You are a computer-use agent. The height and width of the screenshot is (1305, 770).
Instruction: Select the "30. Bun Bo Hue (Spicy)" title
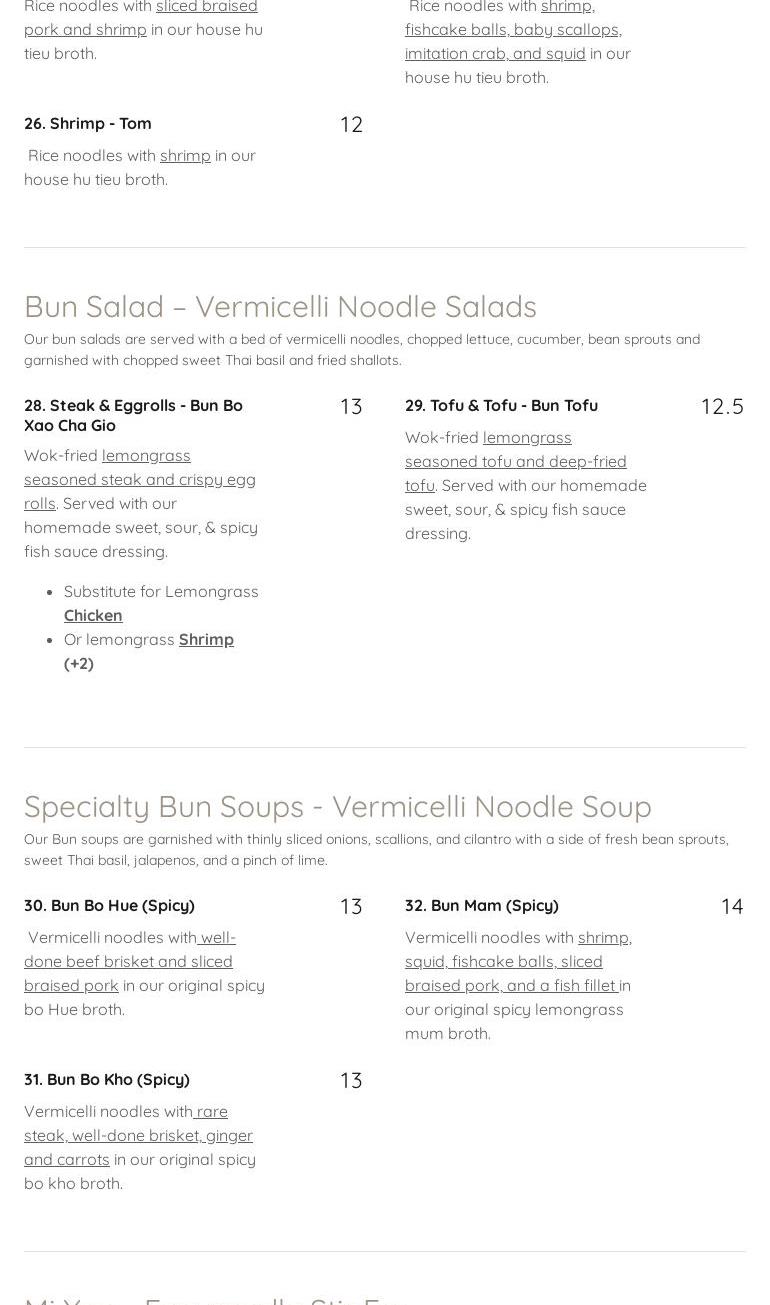(x=109, y=905)
